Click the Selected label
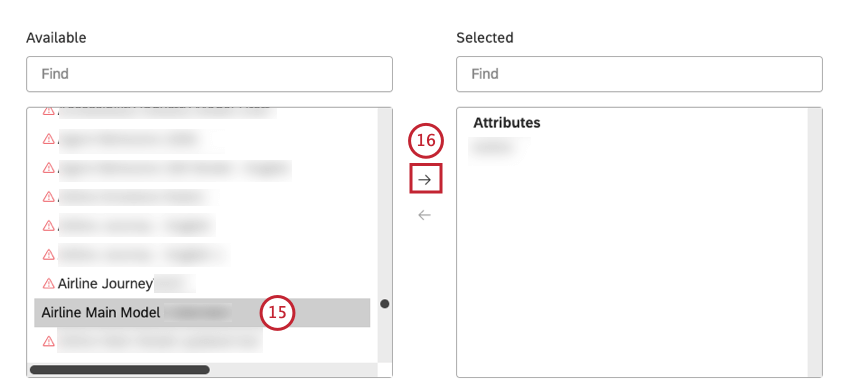850x388 pixels. click(x=485, y=37)
